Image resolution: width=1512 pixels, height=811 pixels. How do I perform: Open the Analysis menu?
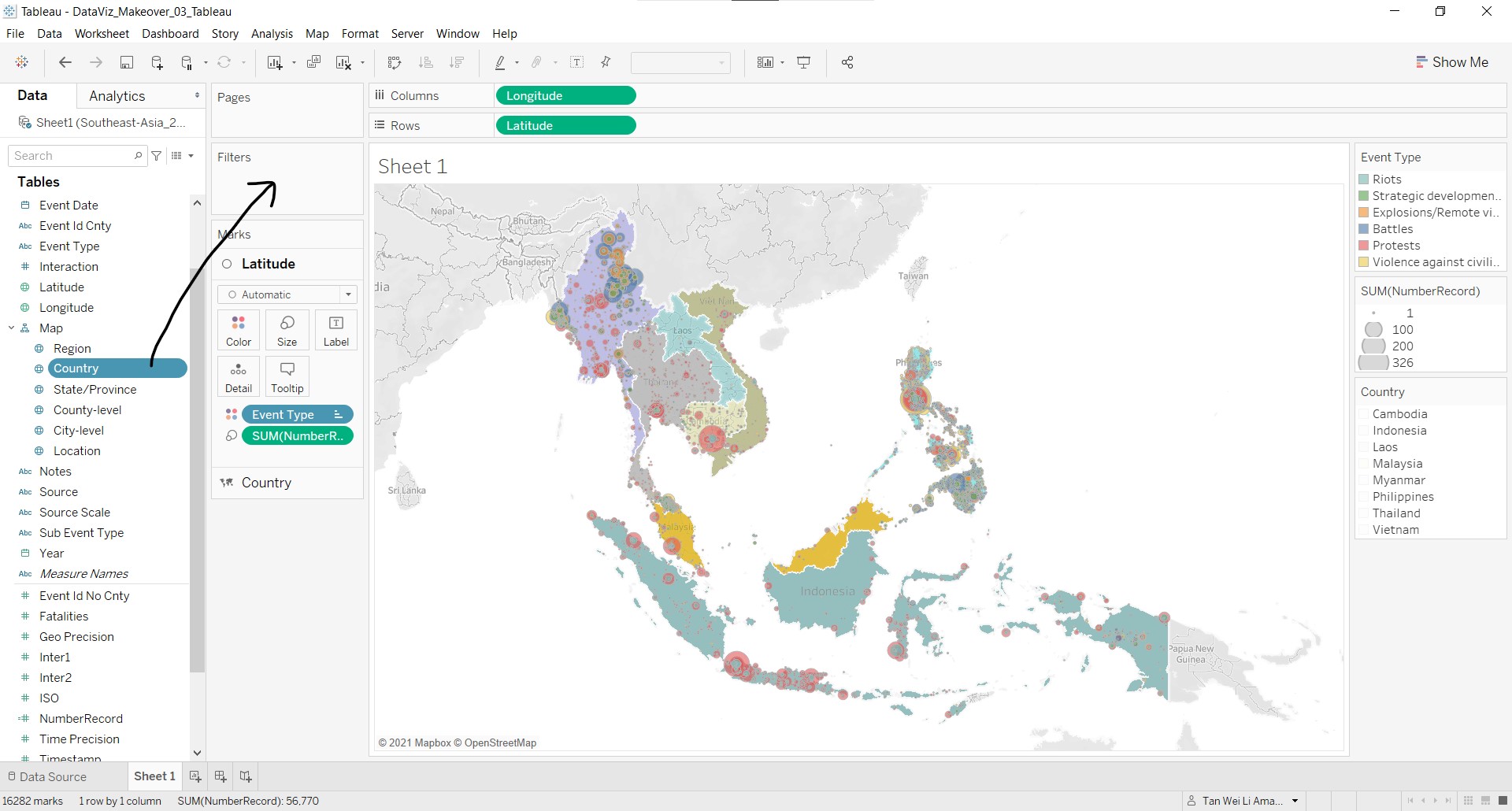(x=272, y=34)
